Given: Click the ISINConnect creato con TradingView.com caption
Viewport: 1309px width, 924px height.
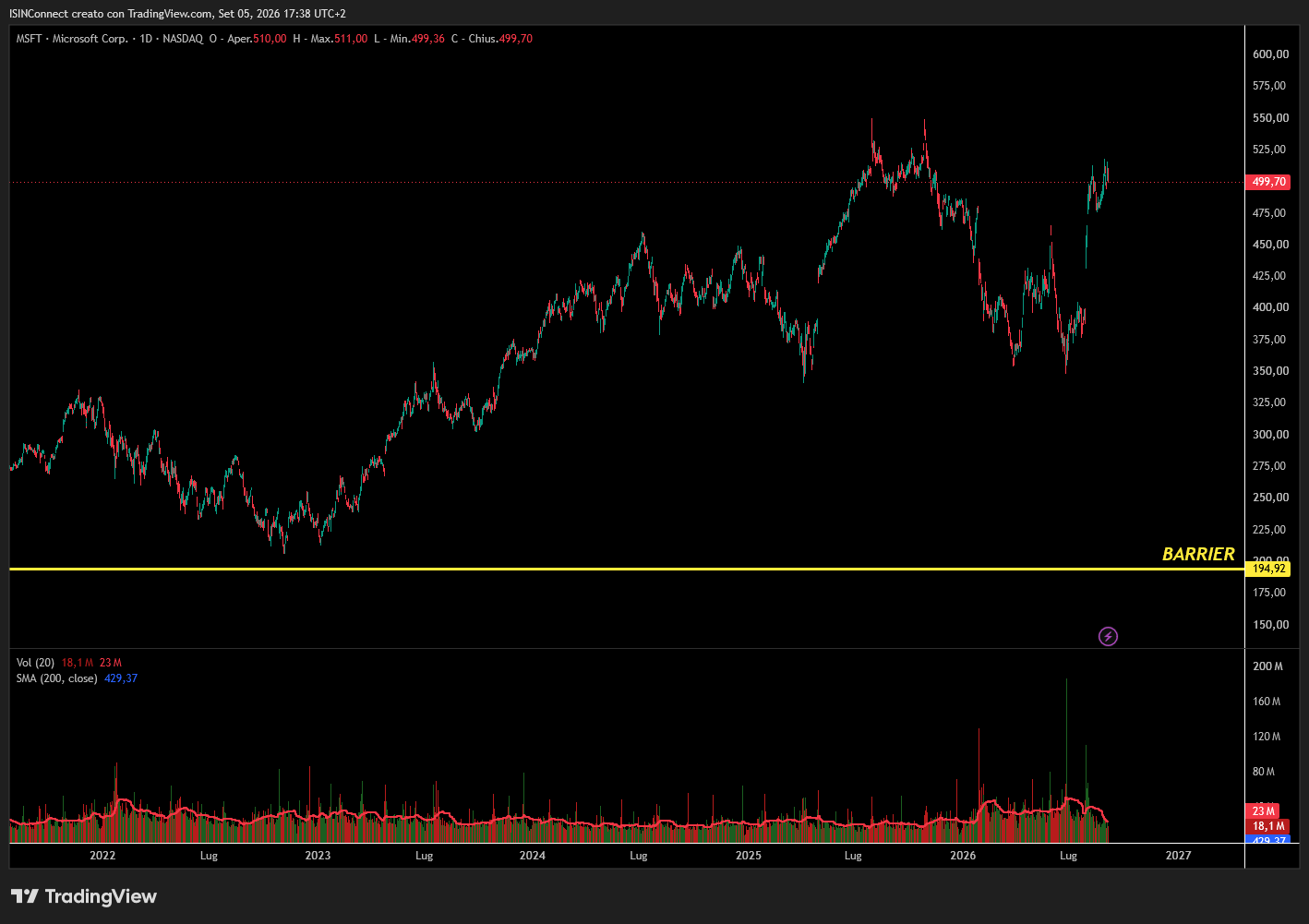Looking at the screenshot, I should [177, 14].
